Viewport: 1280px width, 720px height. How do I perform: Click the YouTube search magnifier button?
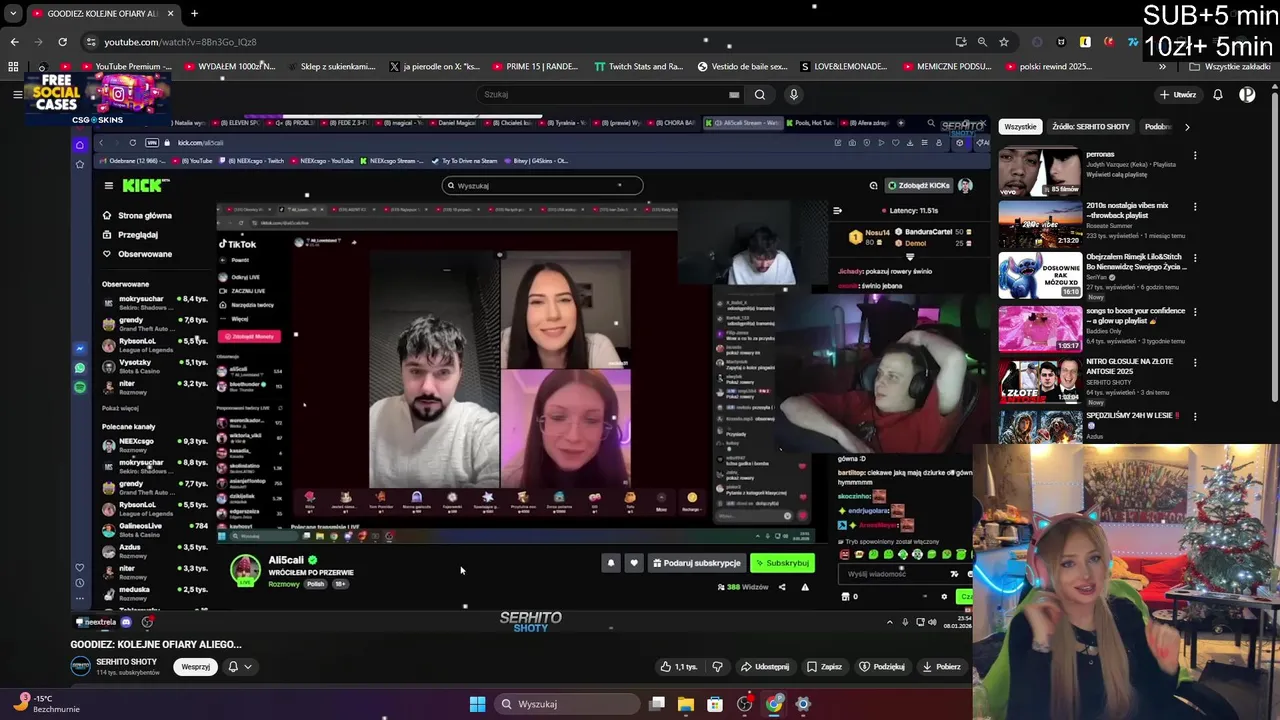tap(760, 95)
